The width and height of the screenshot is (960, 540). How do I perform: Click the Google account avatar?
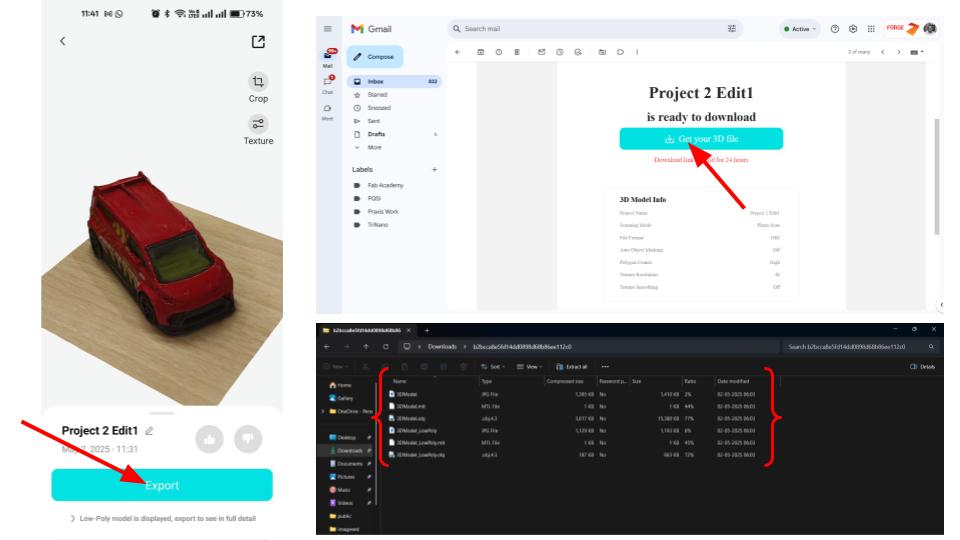pyautogui.click(x=930, y=28)
